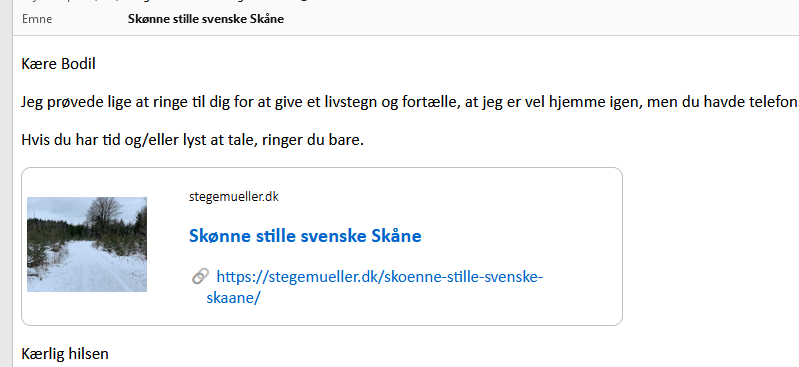Place cursor in the Jeg prøvede lige paragraph
The height and width of the screenshot is (367, 799).
pos(410,102)
